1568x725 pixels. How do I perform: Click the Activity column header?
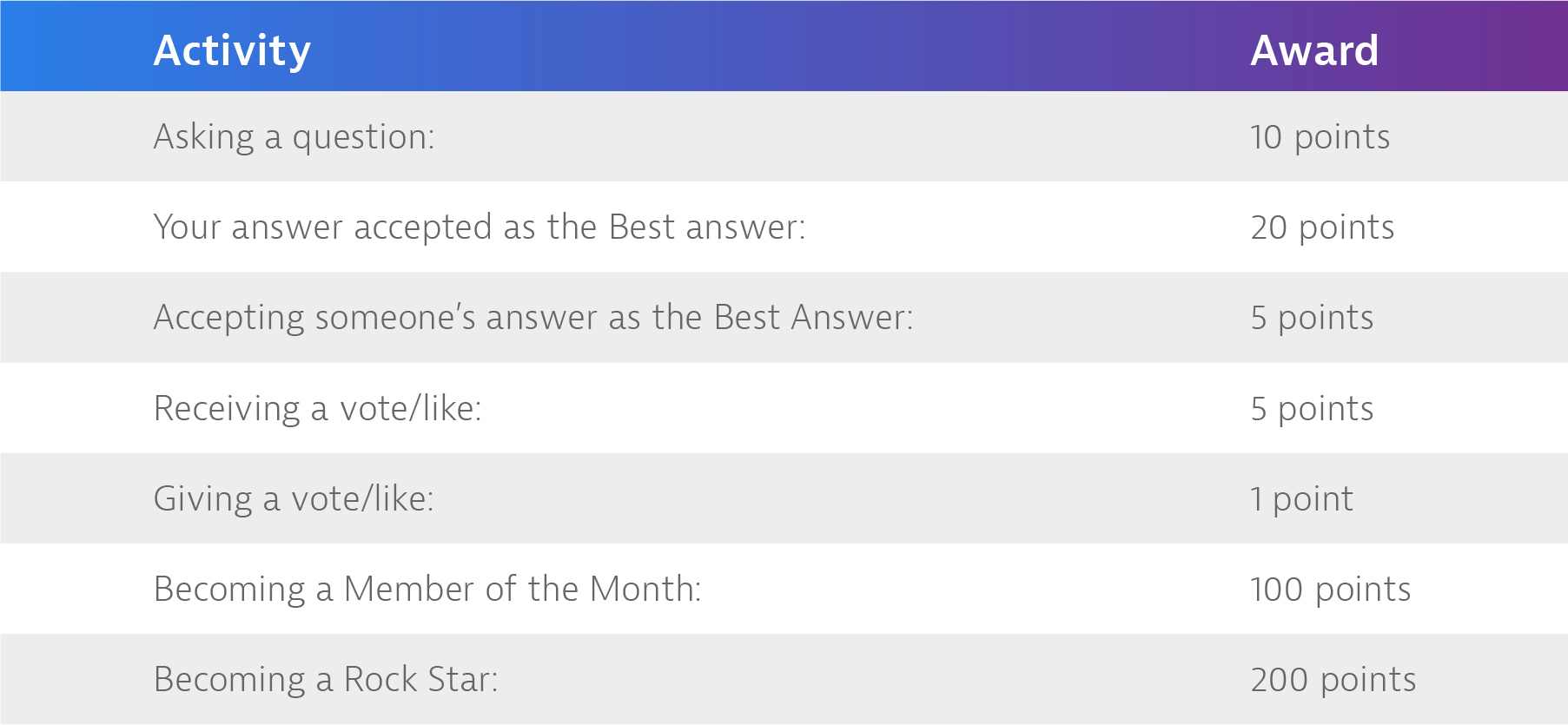click(232, 51)
